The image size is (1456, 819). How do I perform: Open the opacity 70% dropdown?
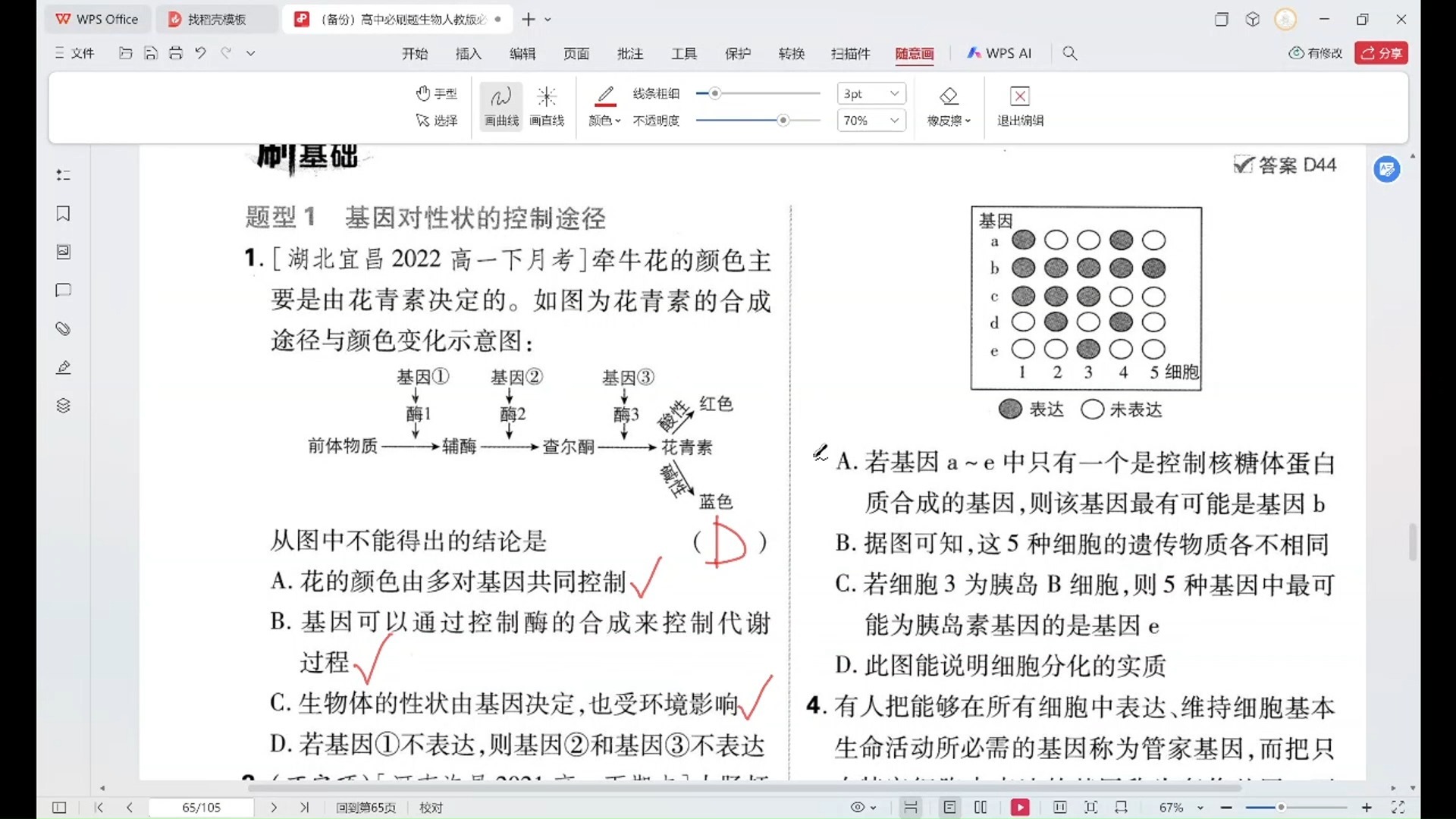(x=871, y=121)
